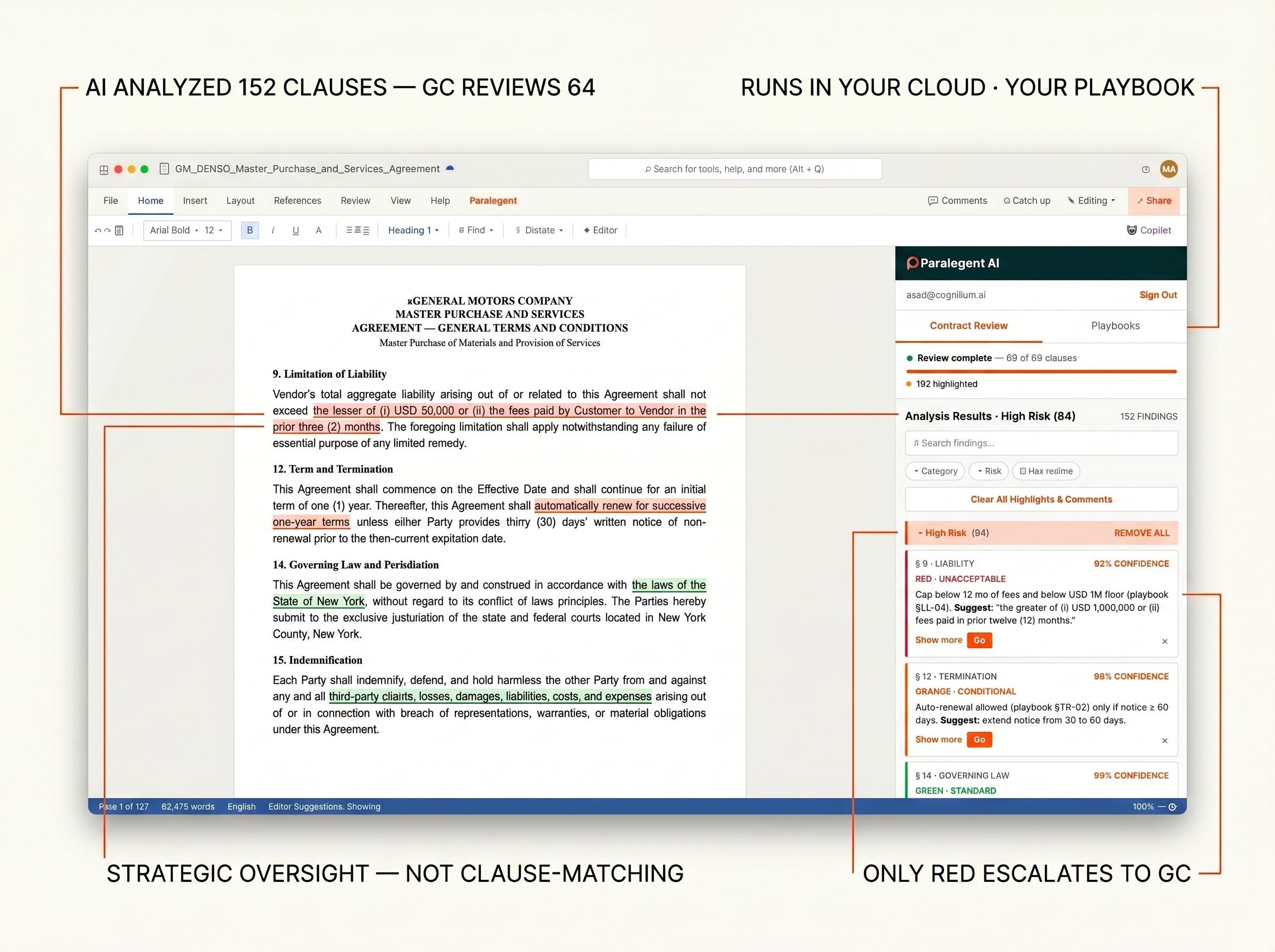The height and width of the screenshot is (952, 1275).
Task: Click the grid icon beside window controls
Action: point(104,169)
